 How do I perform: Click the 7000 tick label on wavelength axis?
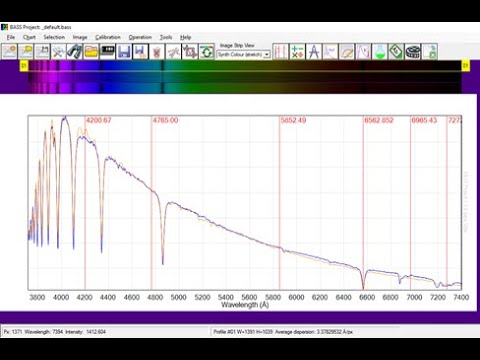[414, 297]
